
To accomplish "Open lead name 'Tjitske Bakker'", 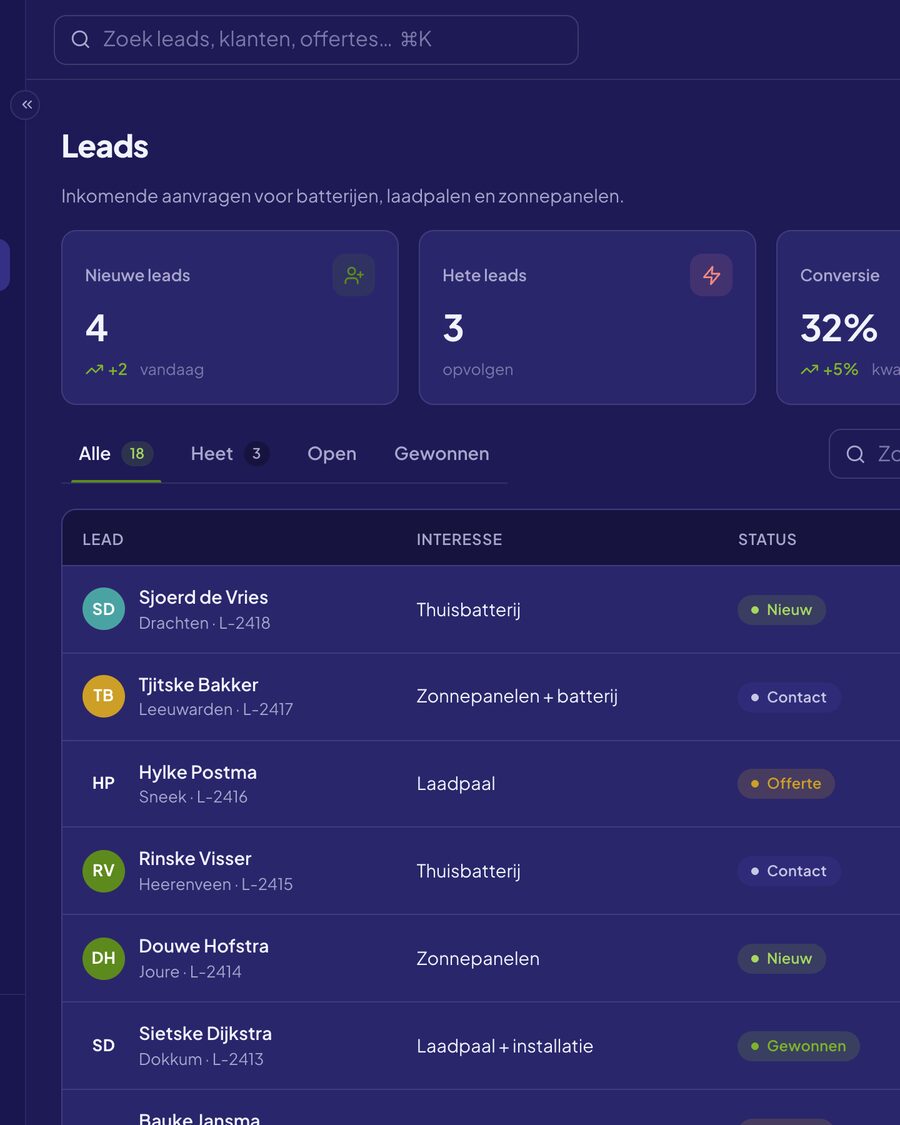I will point(198,684).
